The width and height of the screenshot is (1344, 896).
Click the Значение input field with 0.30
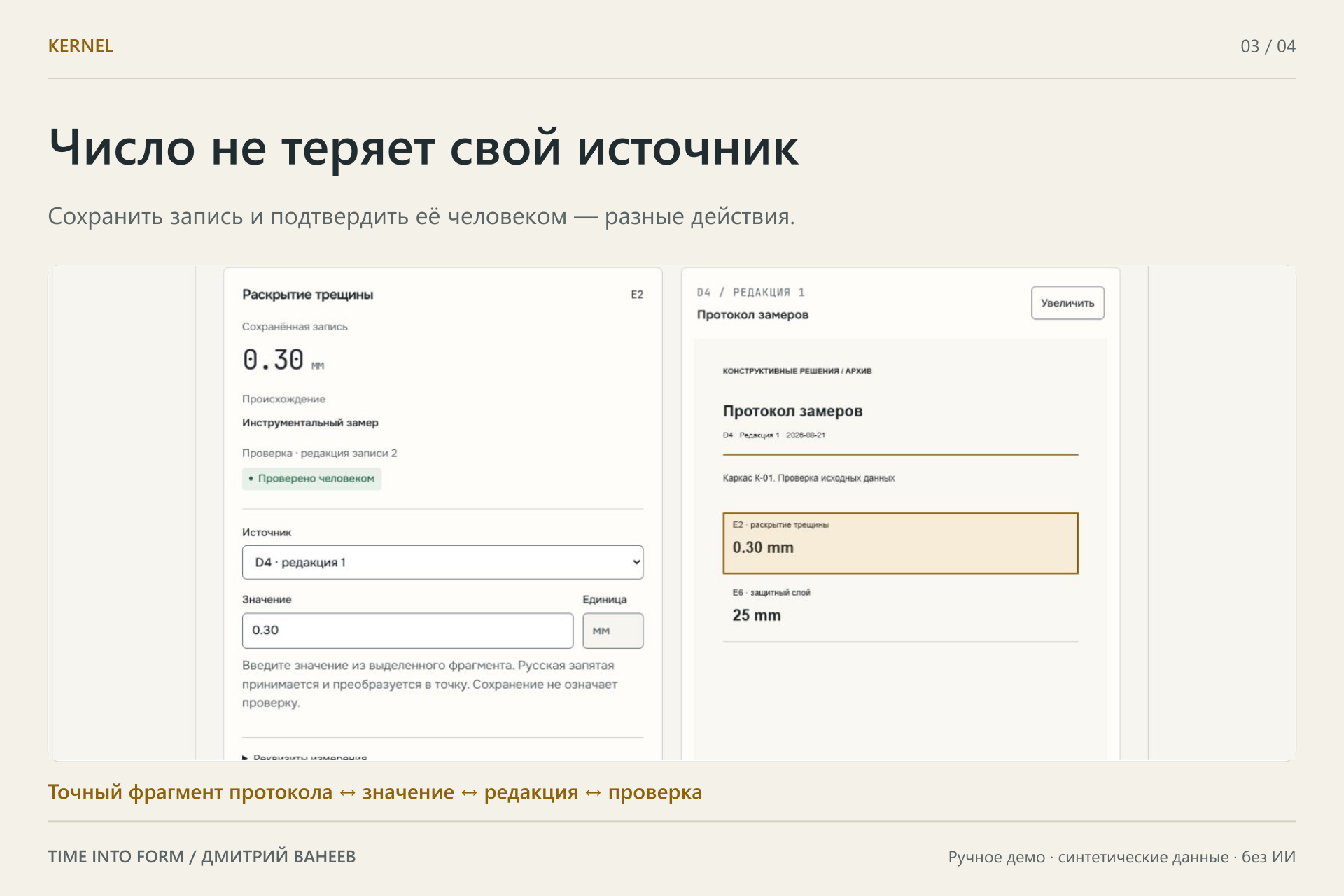pos(407,631)
